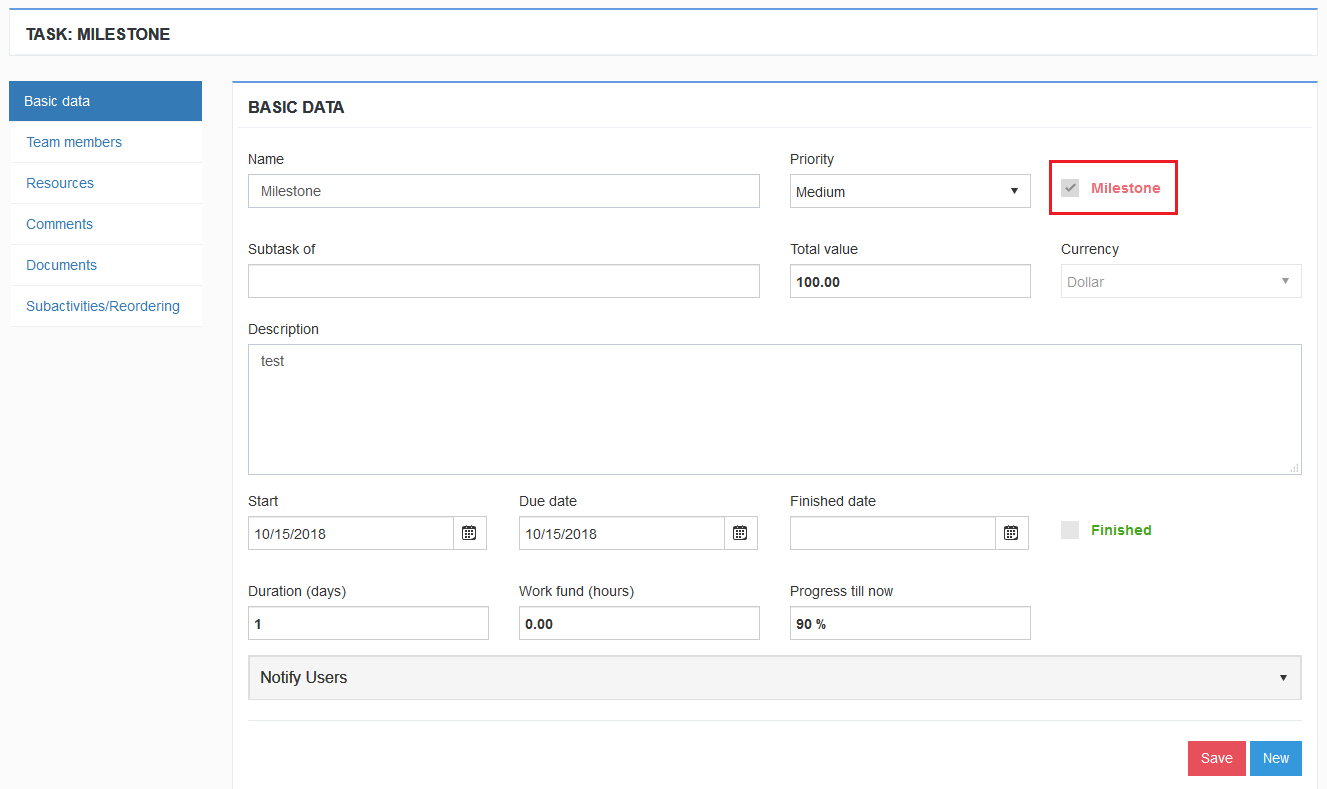Open the Priority dropdown

click(910, 191)
